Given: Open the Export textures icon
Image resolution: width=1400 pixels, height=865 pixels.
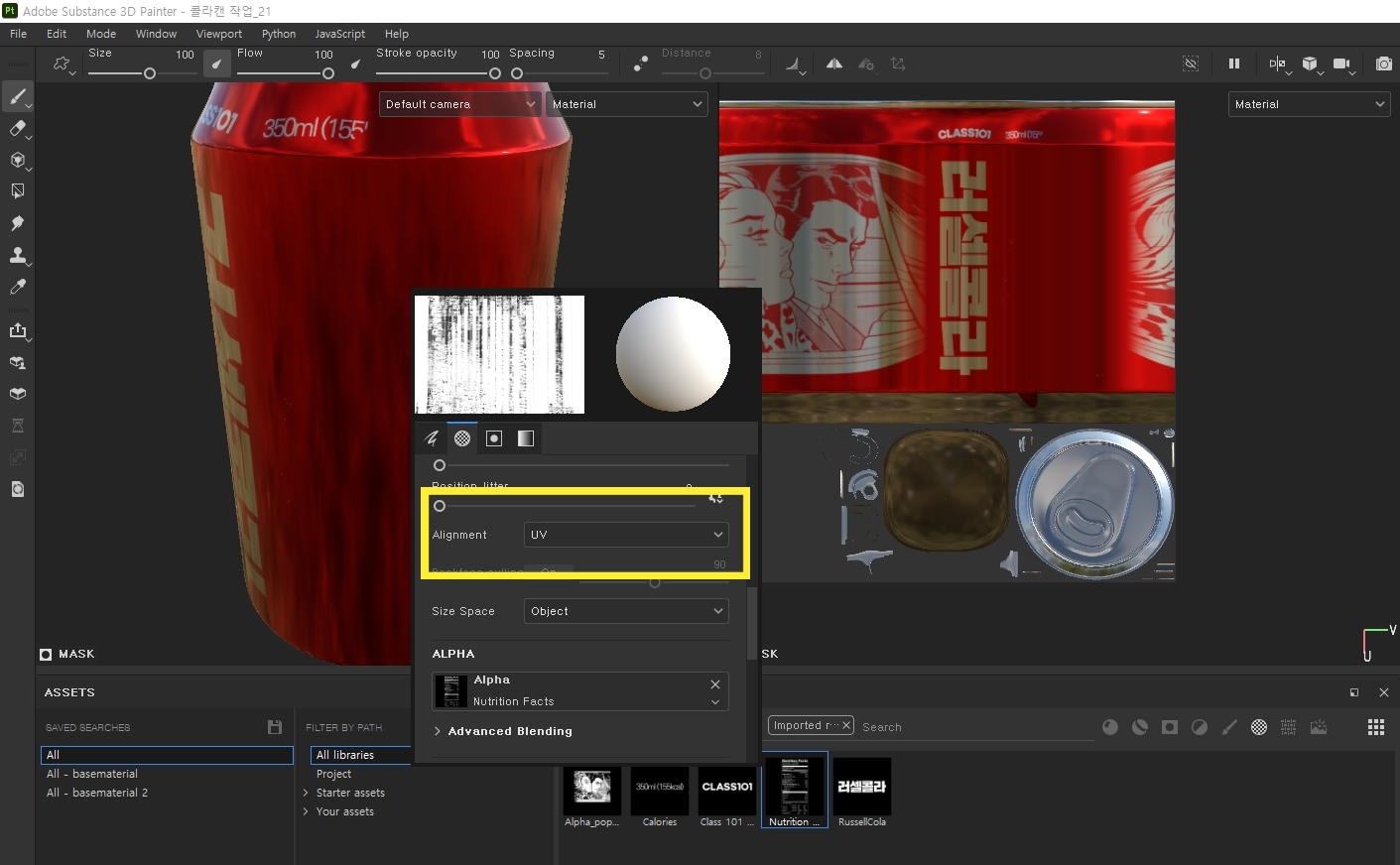Looking at the screenshot, I should pyautogui.click(x=17, y=330).
